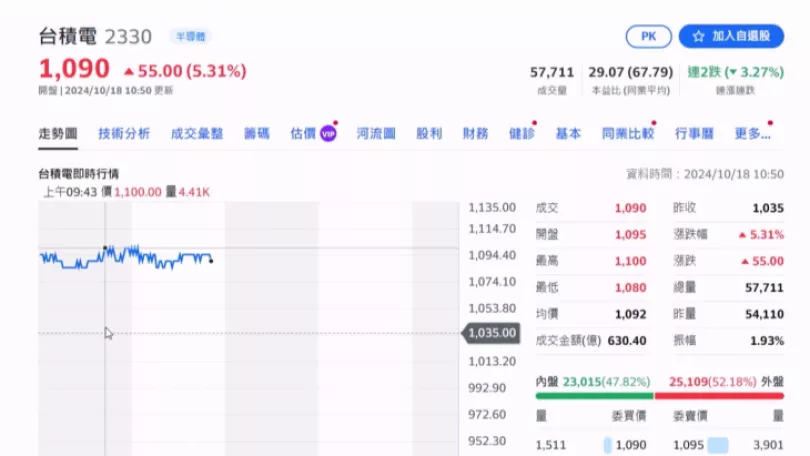Click the 1,035.00 reference price marker

(490, 333)
